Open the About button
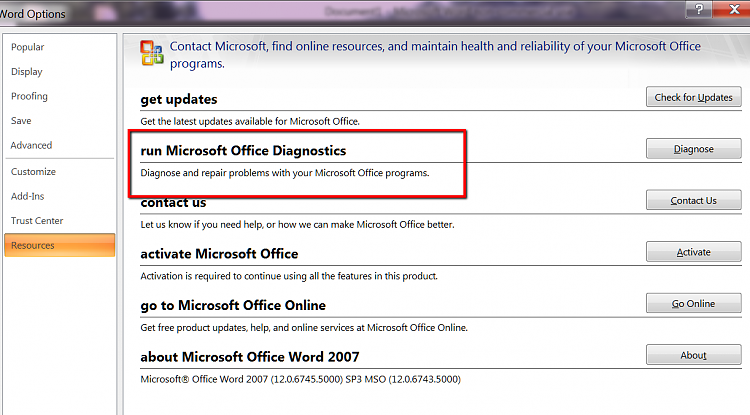The image size is (750, 415). (694, 355)
